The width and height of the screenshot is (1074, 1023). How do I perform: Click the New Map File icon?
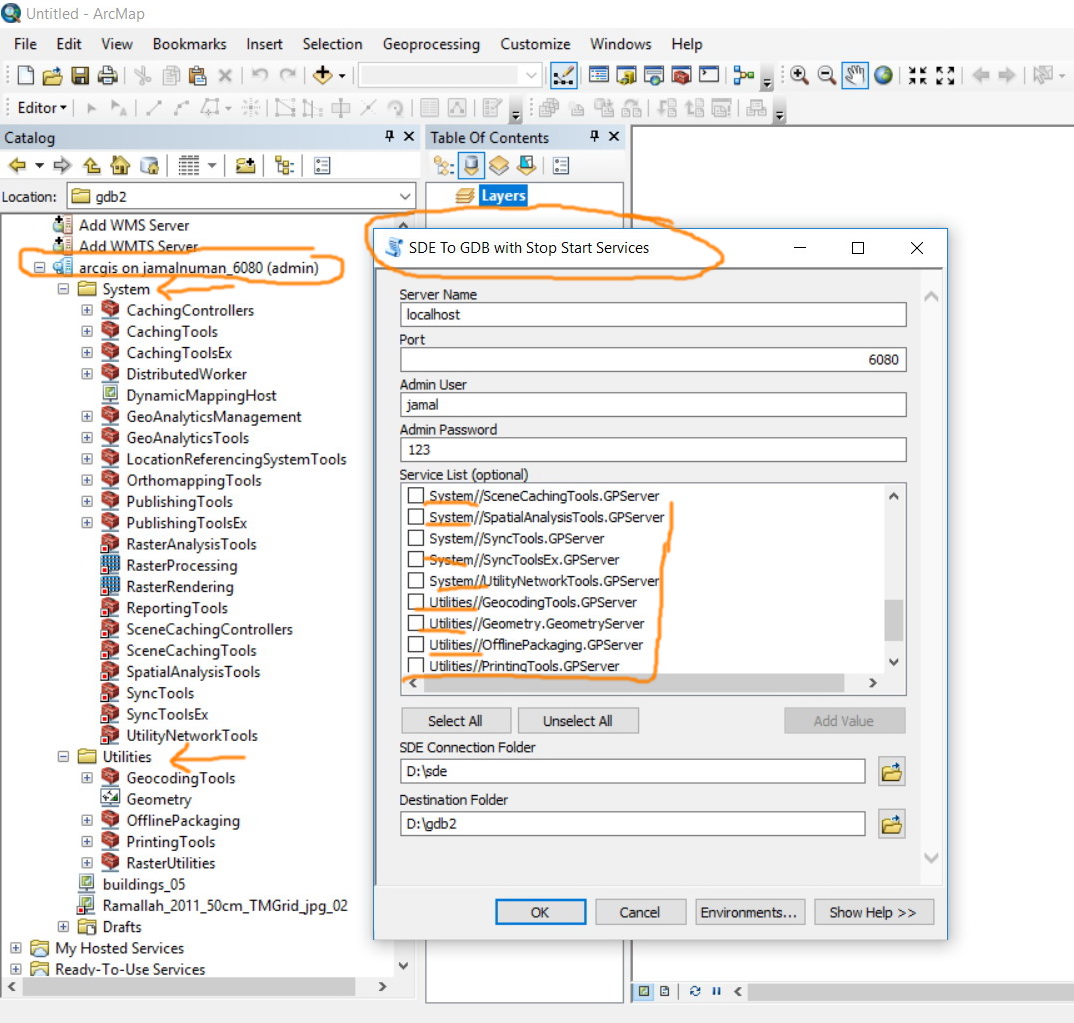25,75
